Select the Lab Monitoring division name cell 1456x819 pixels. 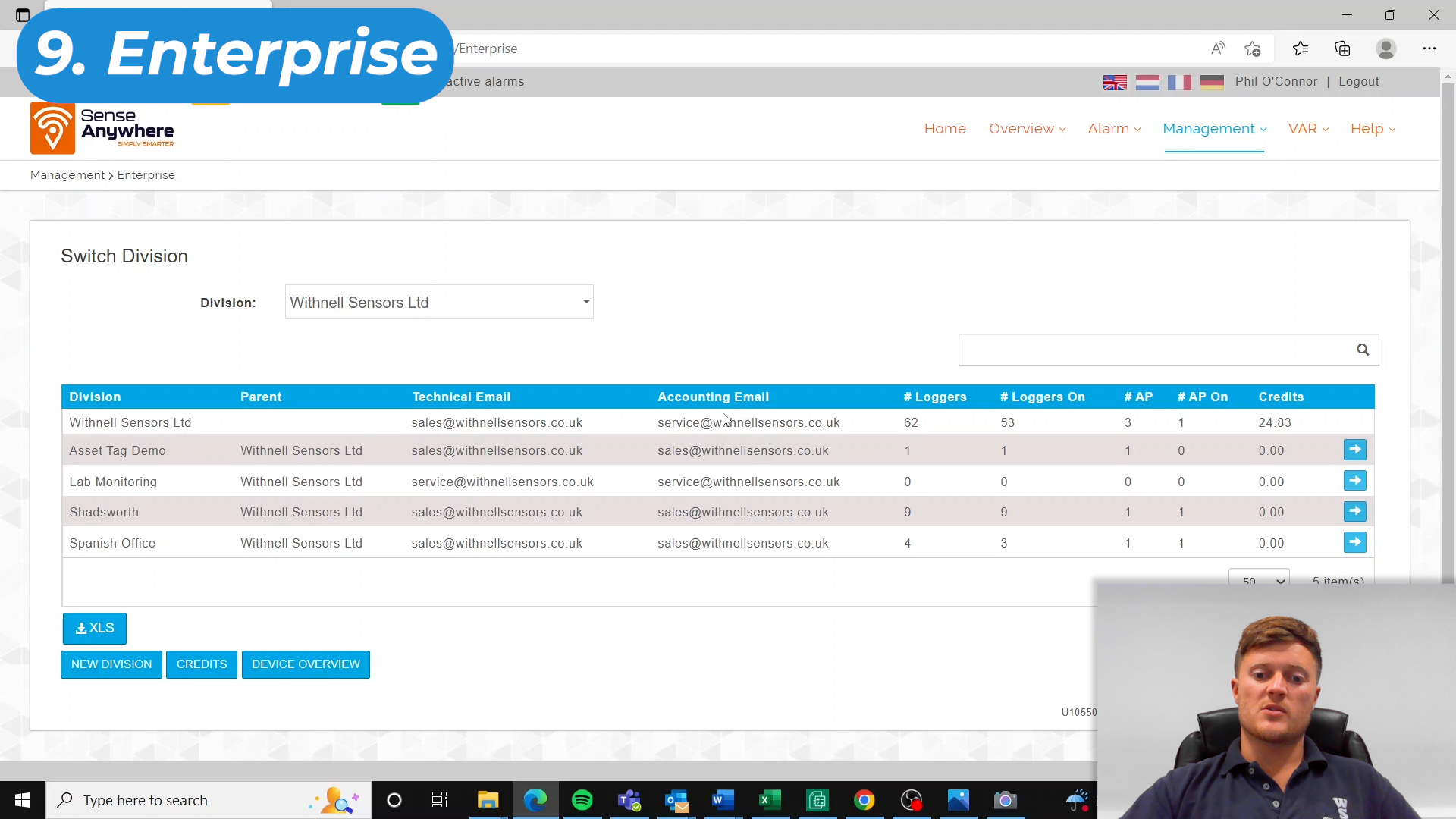(x=113, y=482)
